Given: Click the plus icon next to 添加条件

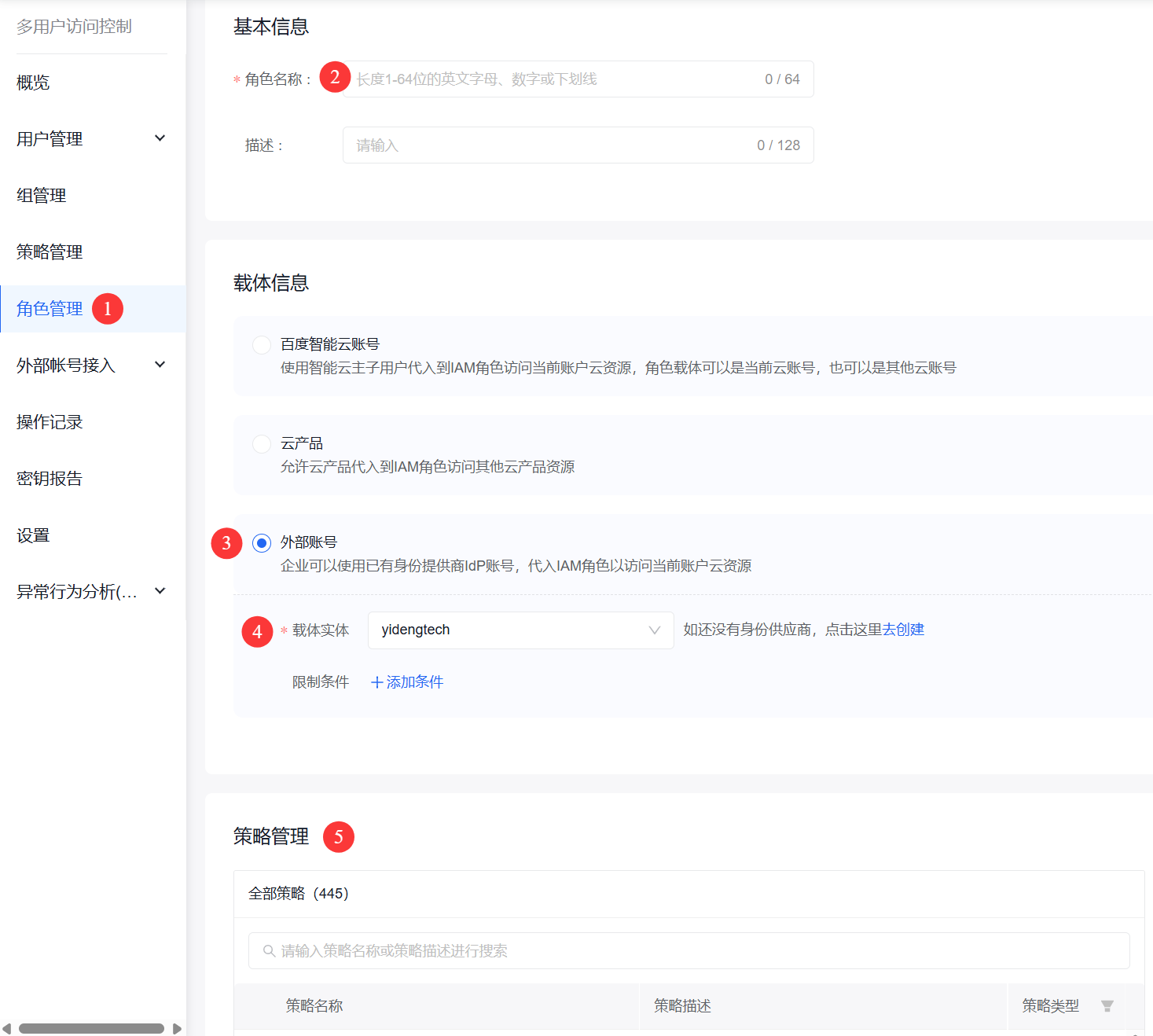Looking at the screenshot, I should tap(376, 682).
